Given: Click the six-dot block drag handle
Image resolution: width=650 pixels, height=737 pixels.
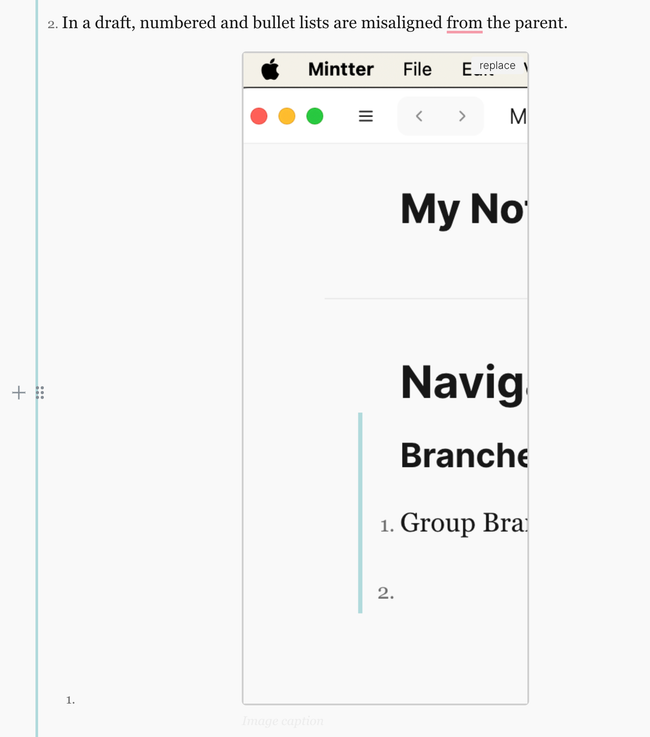Looking at the screenshot, I should [40, 393].
